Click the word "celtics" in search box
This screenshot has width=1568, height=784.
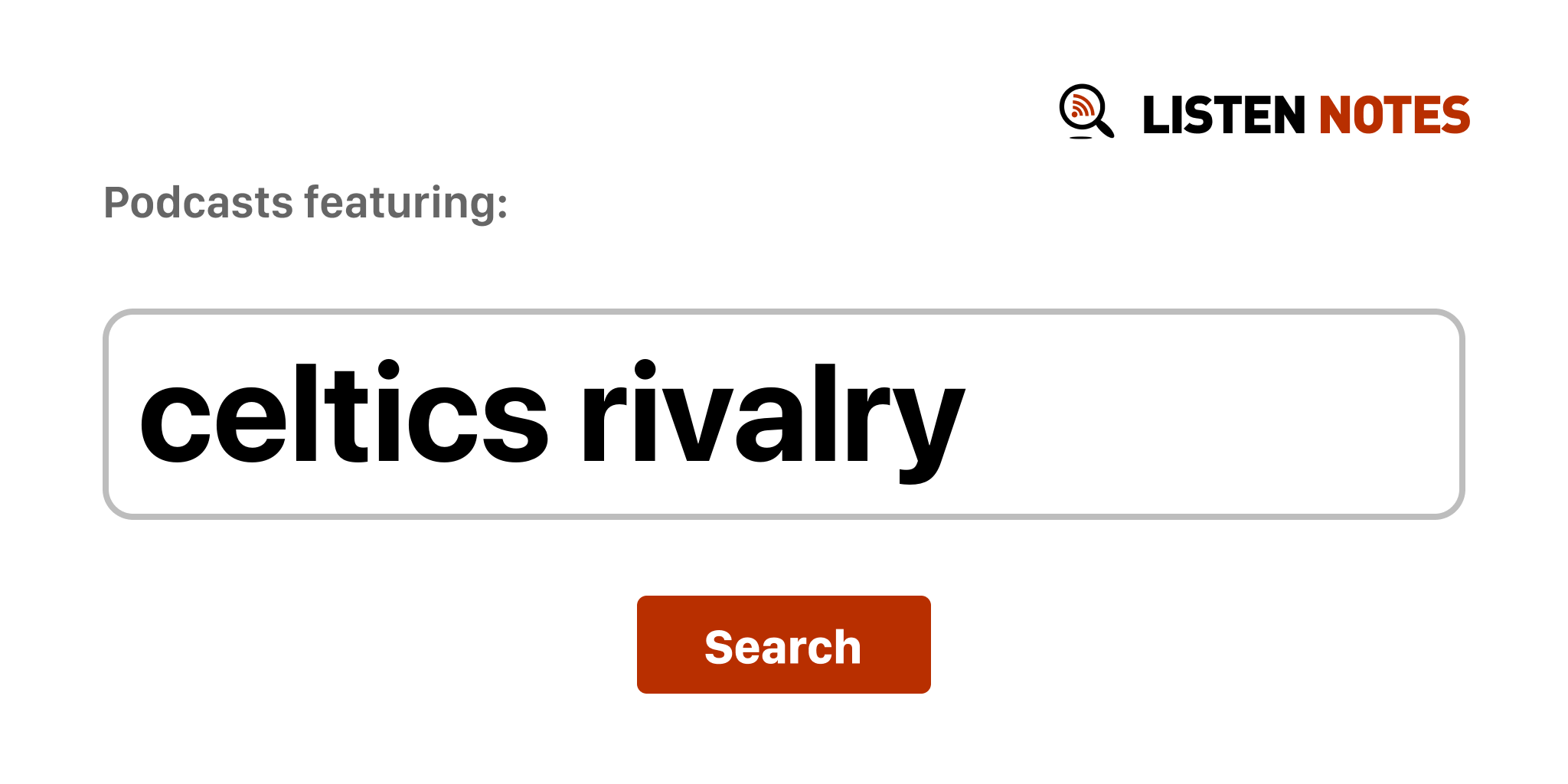pyautogui.click(x=343, y=414)
